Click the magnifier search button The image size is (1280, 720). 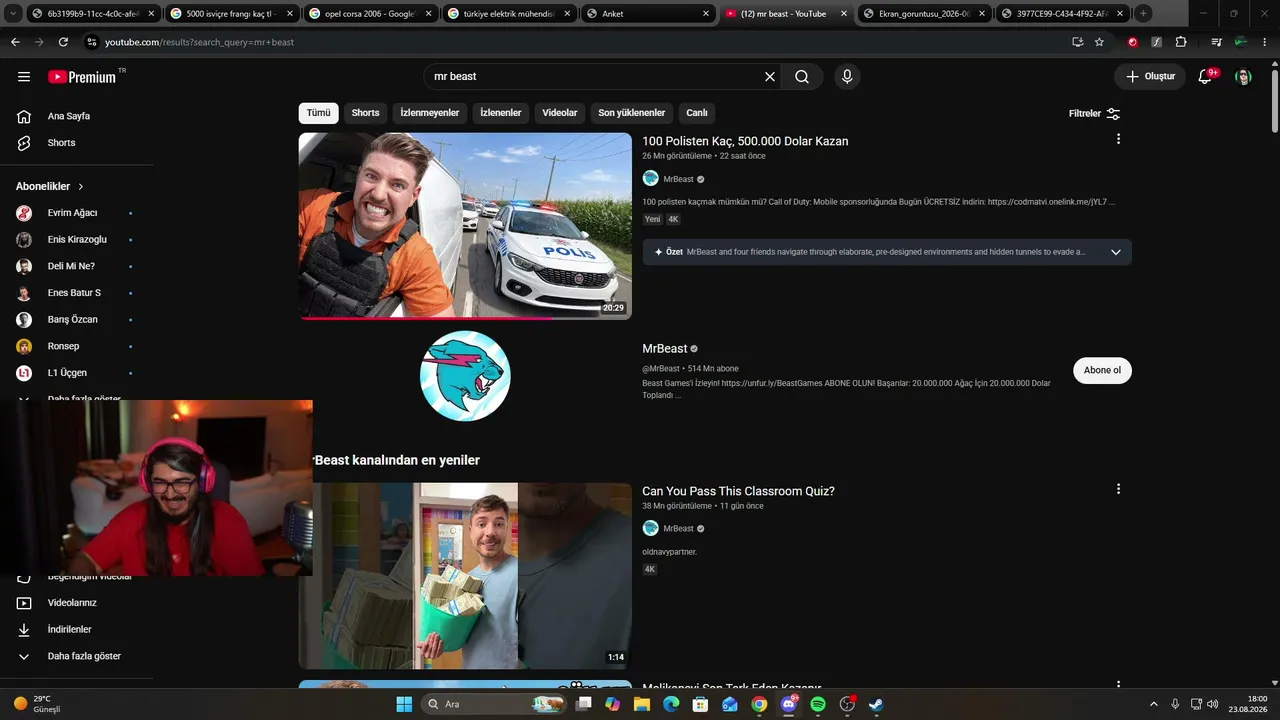(802, 77)
